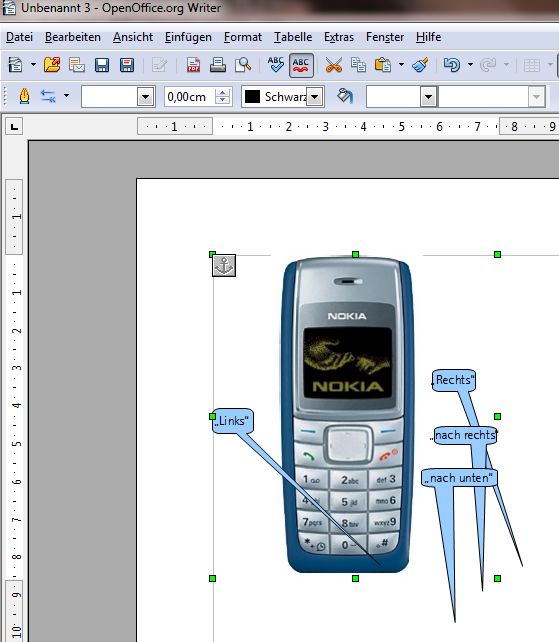Click the Paste clipboard icon

[383, 65]
